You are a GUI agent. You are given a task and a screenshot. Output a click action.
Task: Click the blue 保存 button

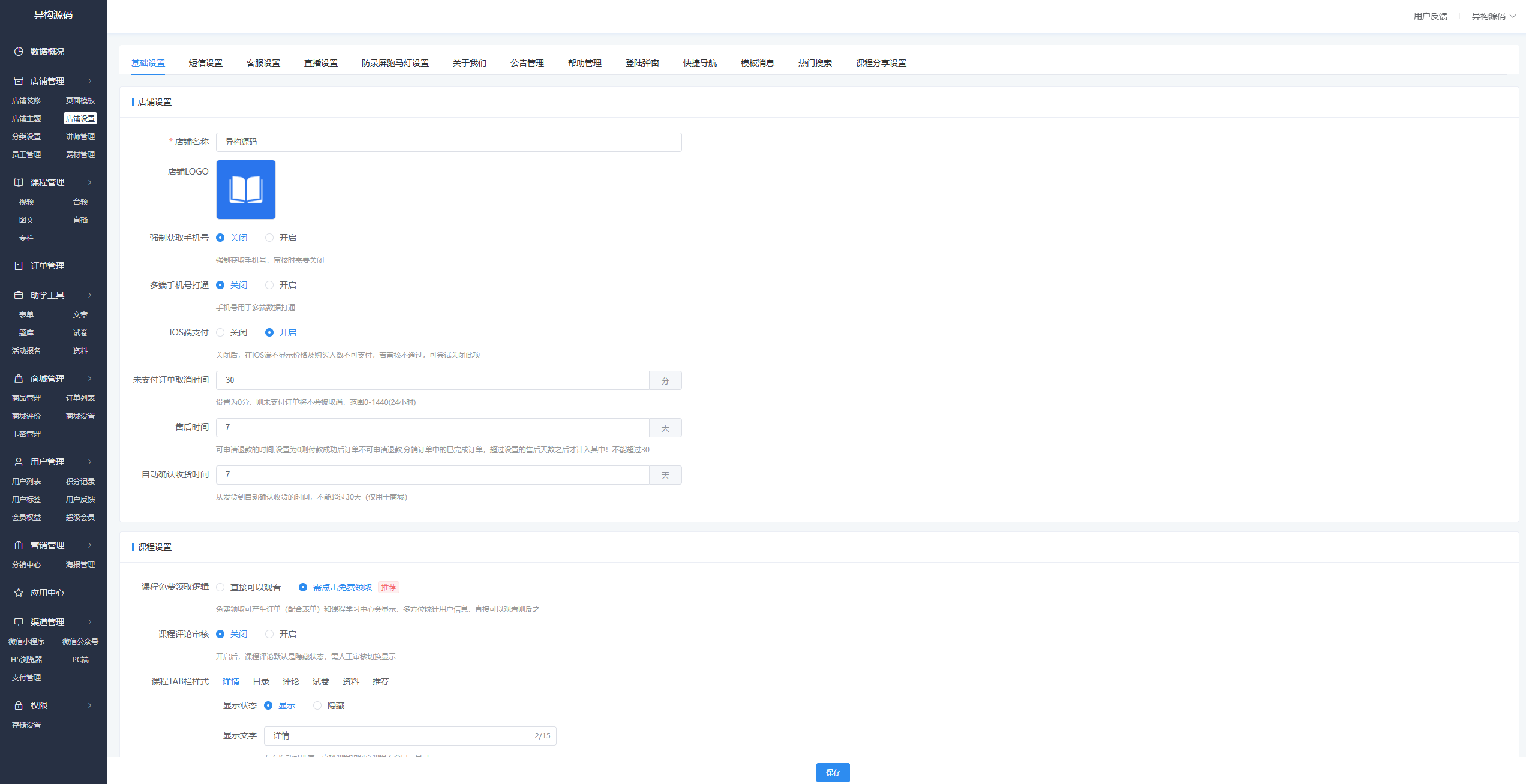pyautogui.click(x=833, y=772)
